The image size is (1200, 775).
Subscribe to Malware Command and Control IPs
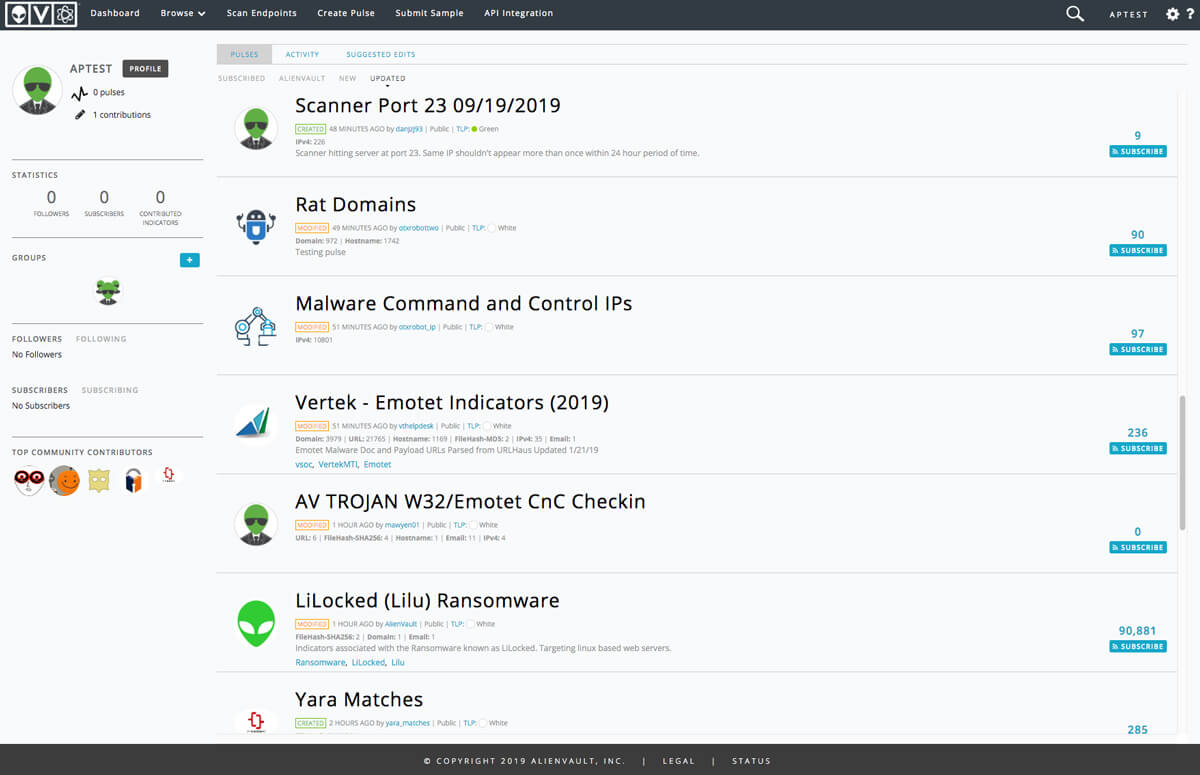[x=1138, y=350]
